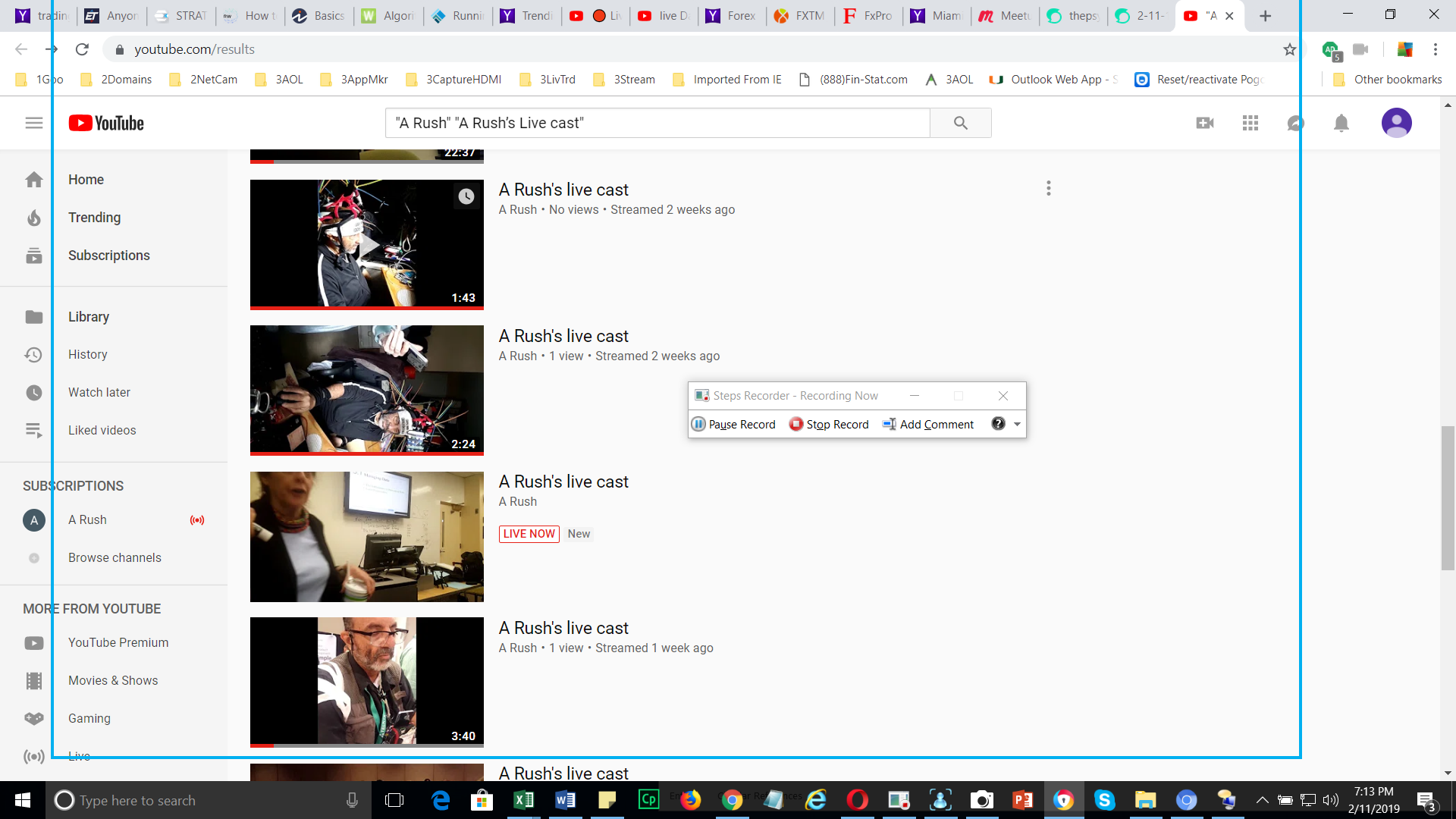Open the video streamed 1 week ago title

pyautogui.click(x=563, y=628)
